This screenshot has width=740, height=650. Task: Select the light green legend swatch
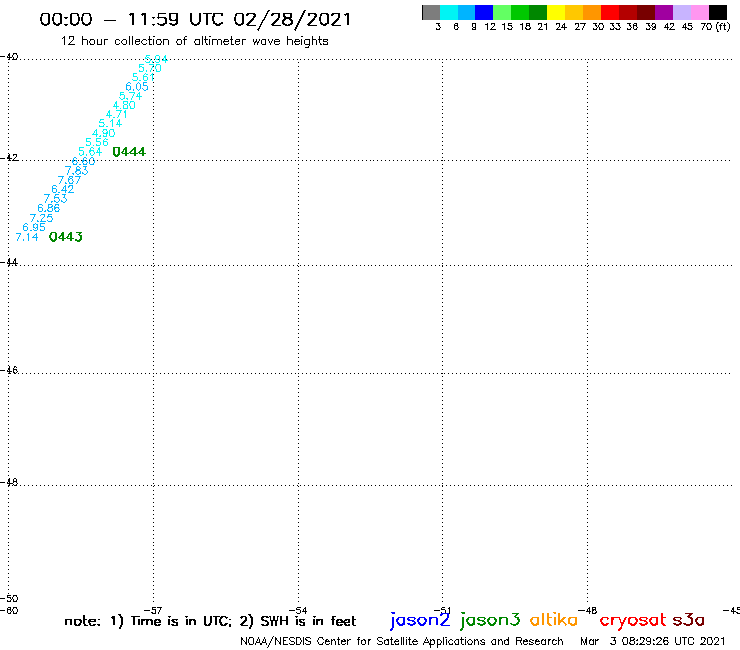(x=502, y=13)
